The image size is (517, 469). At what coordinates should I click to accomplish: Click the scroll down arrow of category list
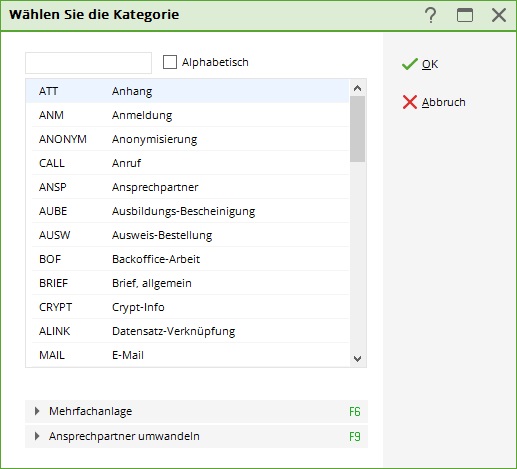click(x=357, y=359)
